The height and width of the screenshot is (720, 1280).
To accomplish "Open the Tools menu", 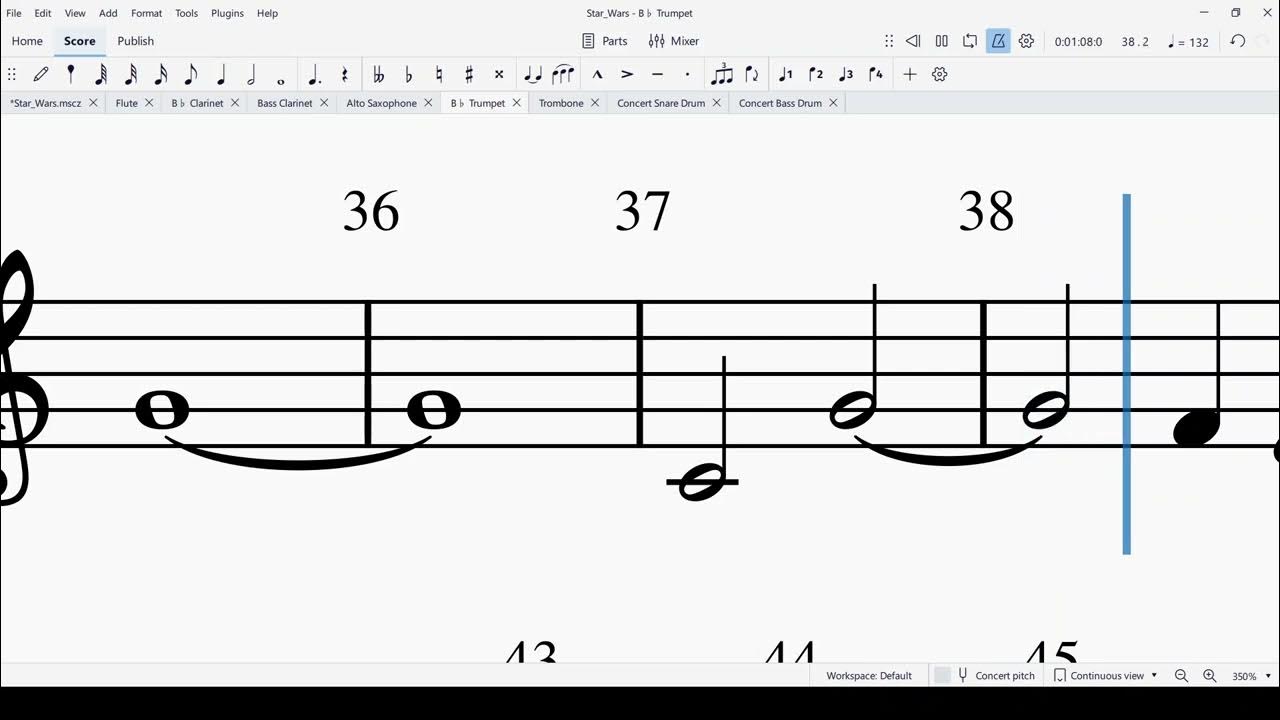I will (x=186, y=13).
